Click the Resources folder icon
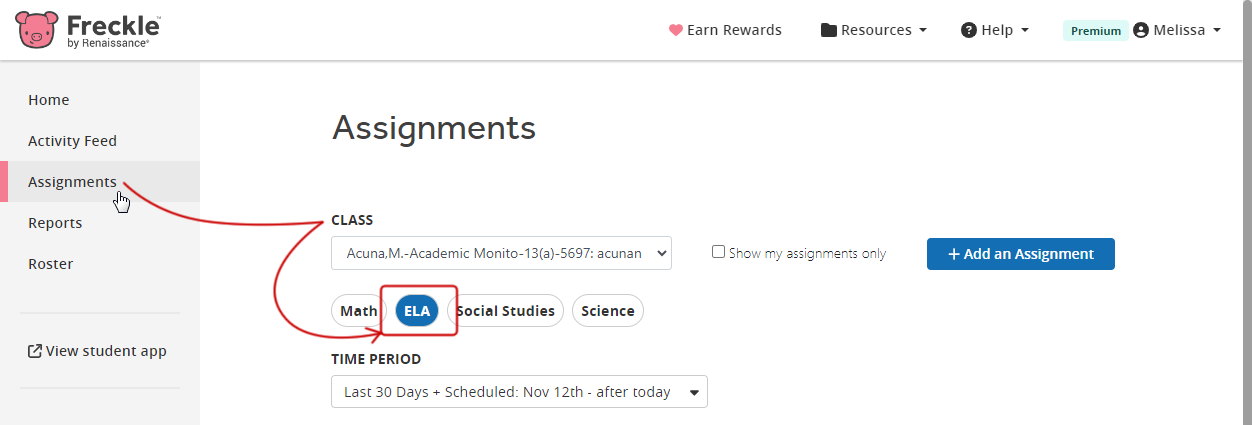 pyautogui.click(x=829, y=30)
